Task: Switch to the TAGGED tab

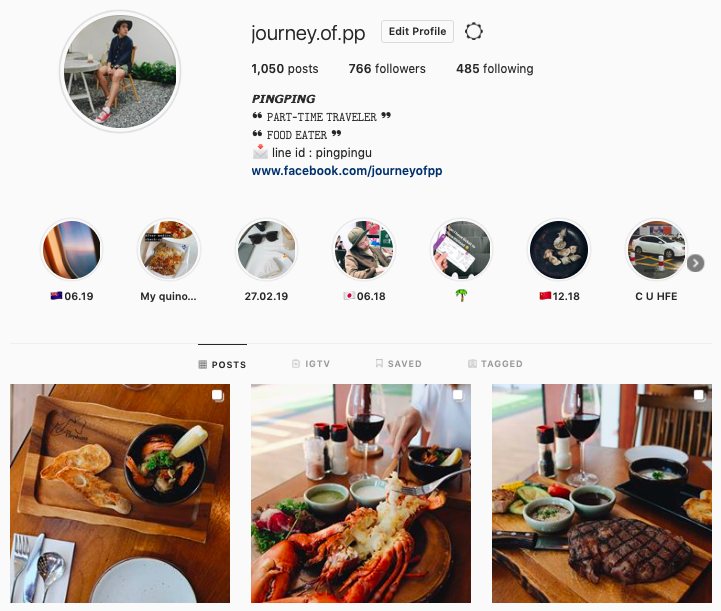Action: click(495, 364)
